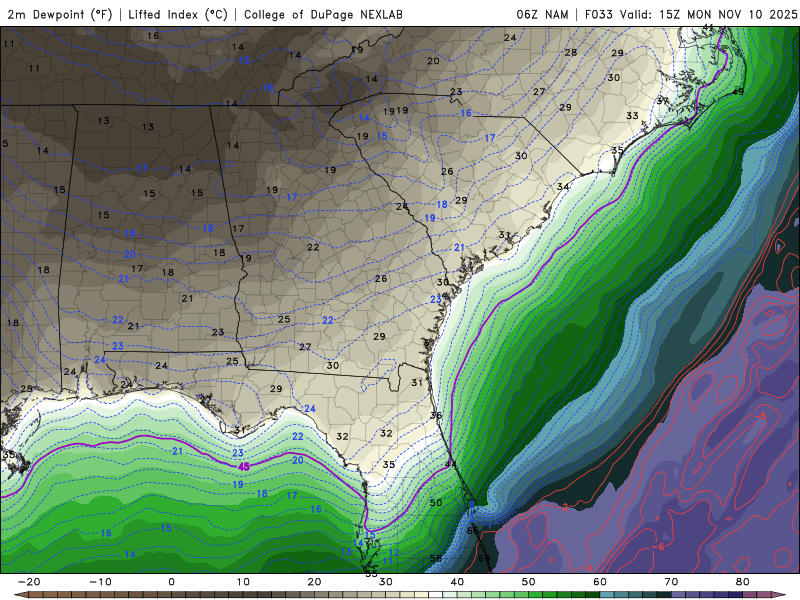This screenshot has width=800, height=600.
Task: Click the right arrow end of color bar
Action: pyautogui.click(x=781, y=595)
